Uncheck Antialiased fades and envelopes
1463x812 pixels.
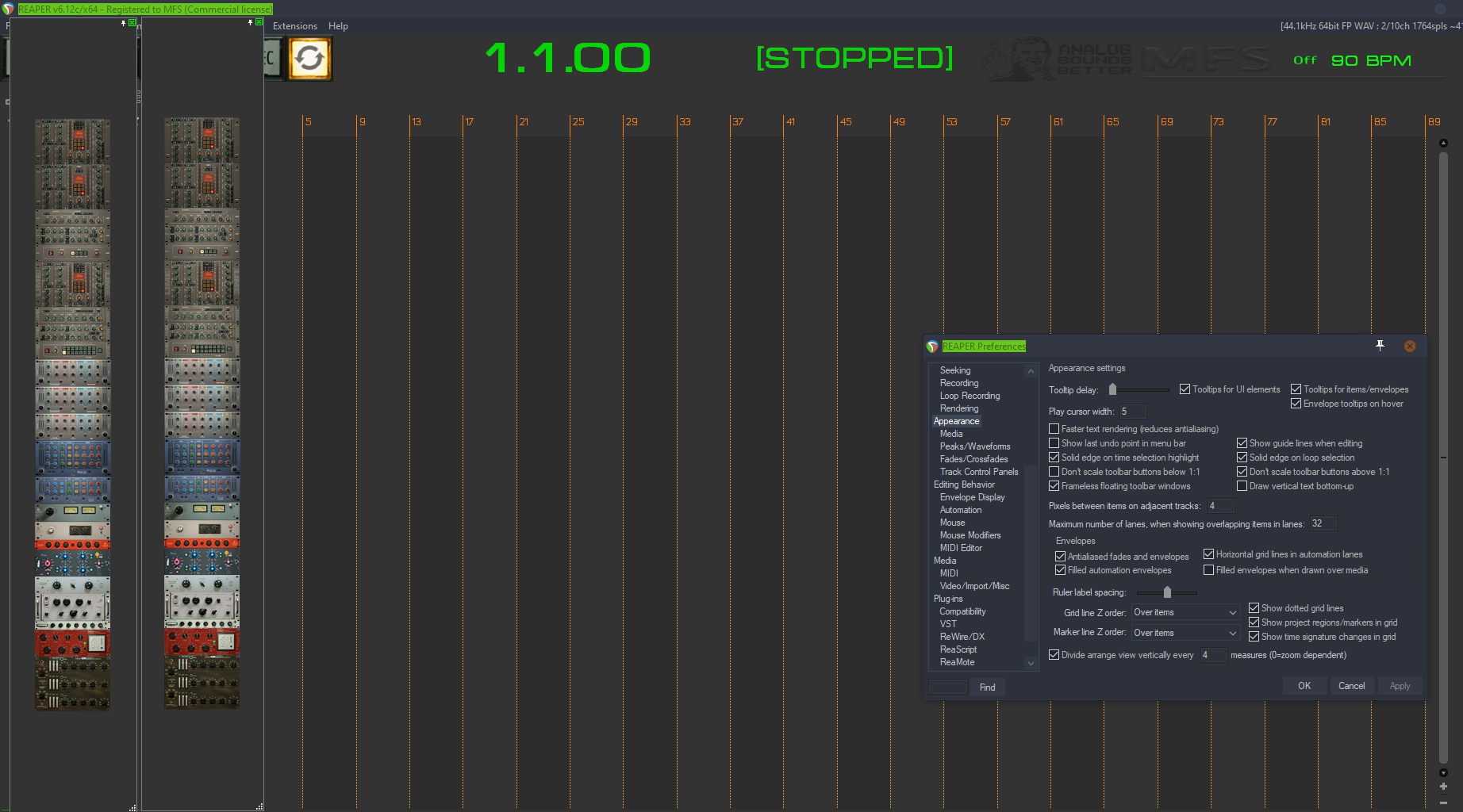(x=1060, y=557)
